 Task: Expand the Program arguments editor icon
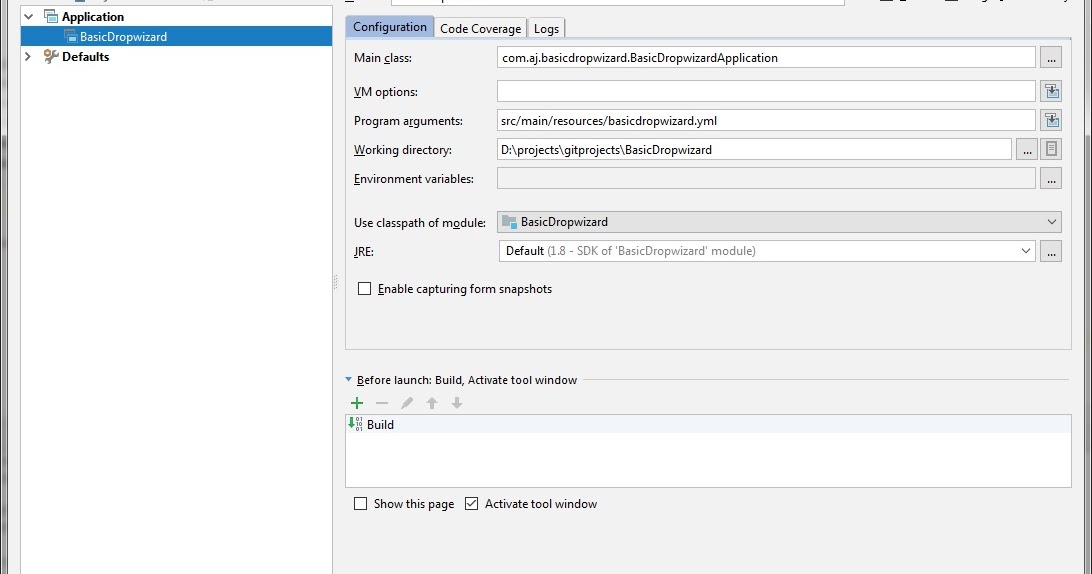[1050, 121]
